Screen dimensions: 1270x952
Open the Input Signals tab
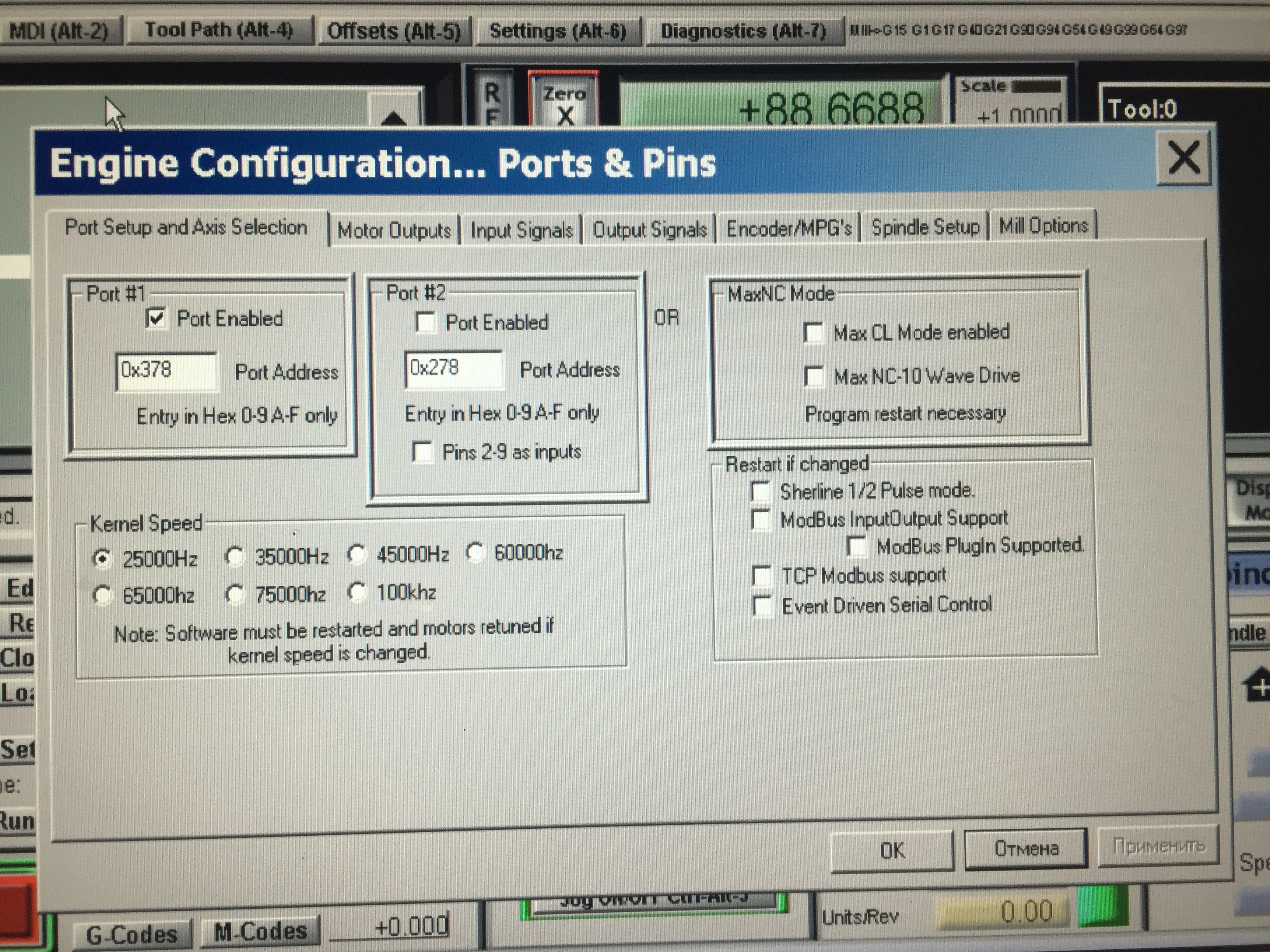521,230
